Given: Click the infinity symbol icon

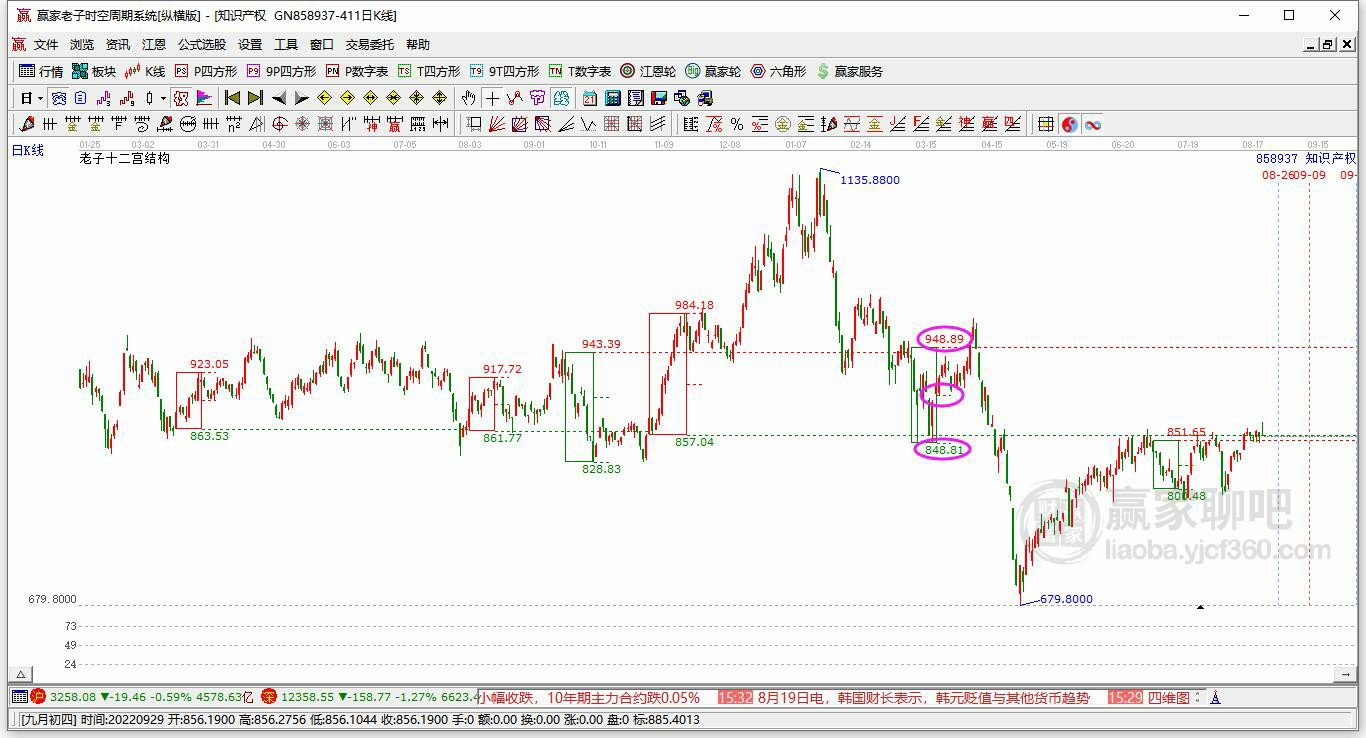Looking at the screenshot, I should (x=1093, y=124).
